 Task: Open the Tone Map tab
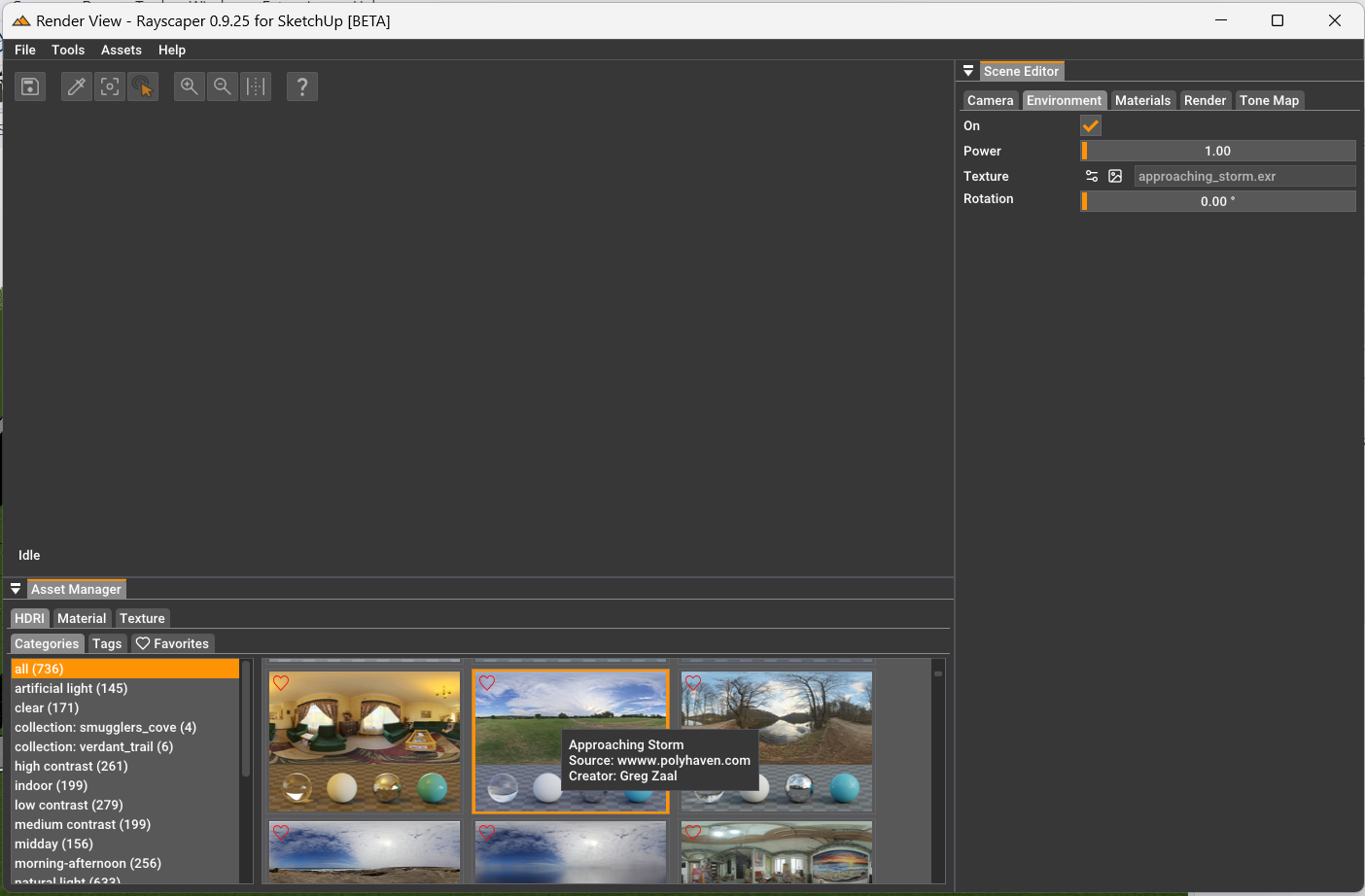point(1270,100)
